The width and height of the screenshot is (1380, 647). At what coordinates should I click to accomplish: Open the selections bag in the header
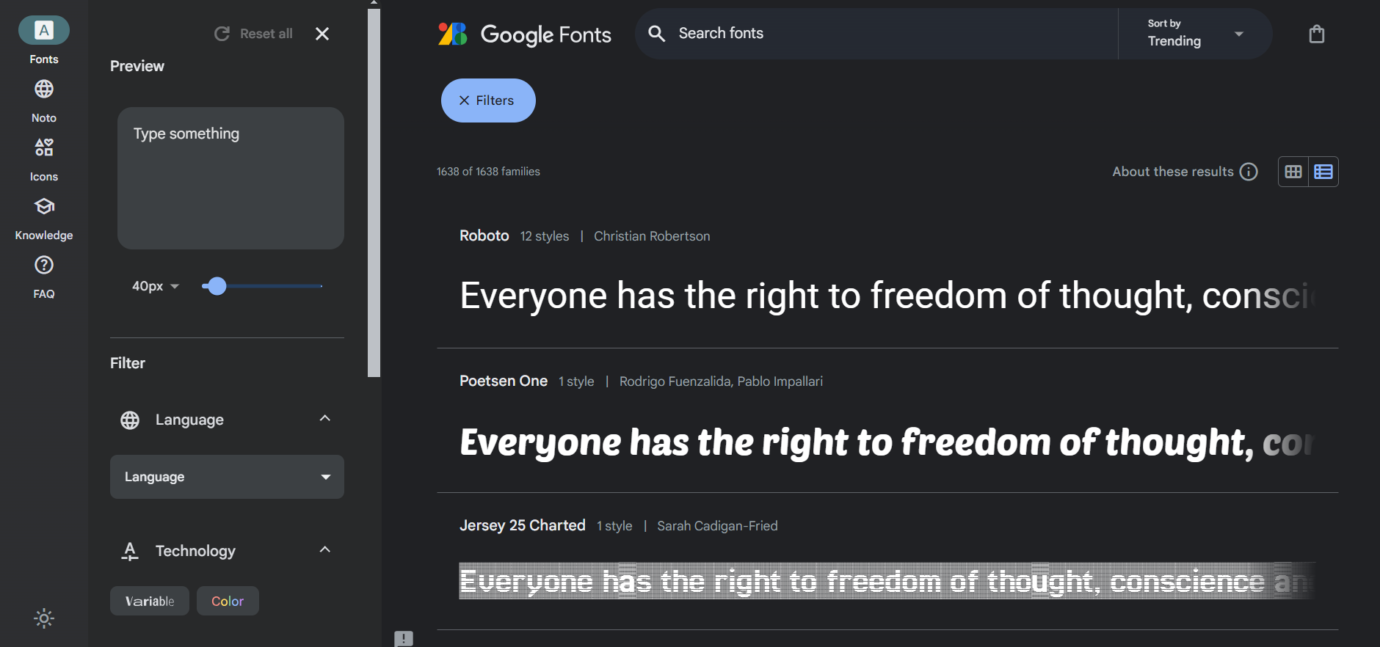[x=1316, y=33]
